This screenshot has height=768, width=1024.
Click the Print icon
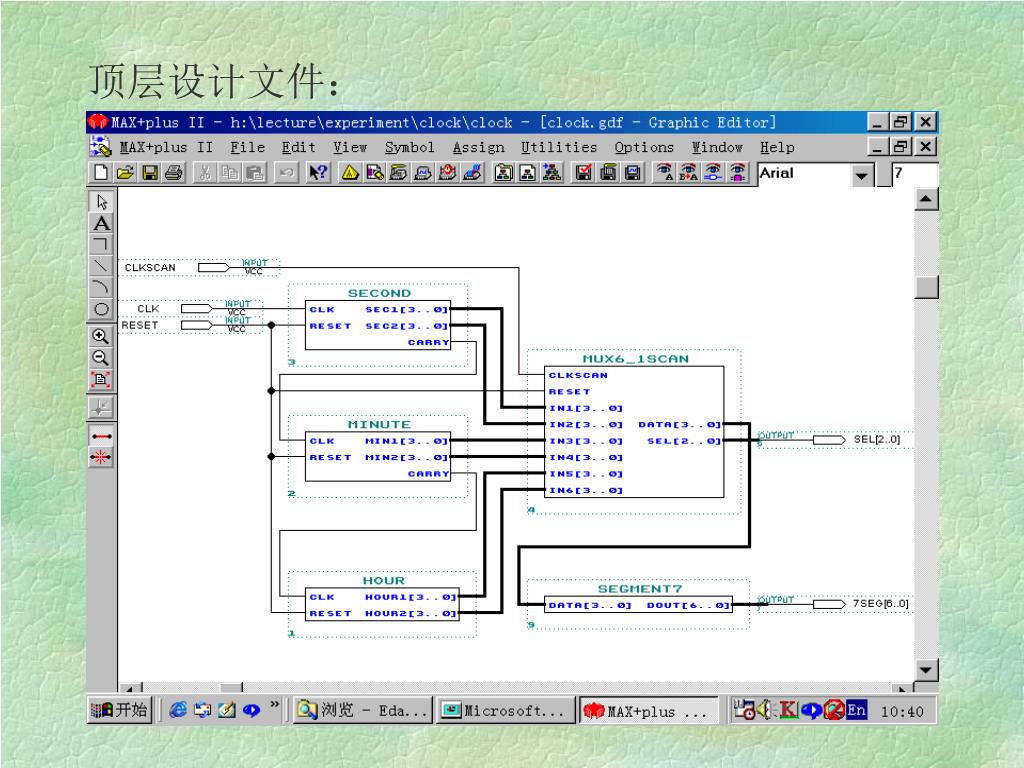[174, 172]
